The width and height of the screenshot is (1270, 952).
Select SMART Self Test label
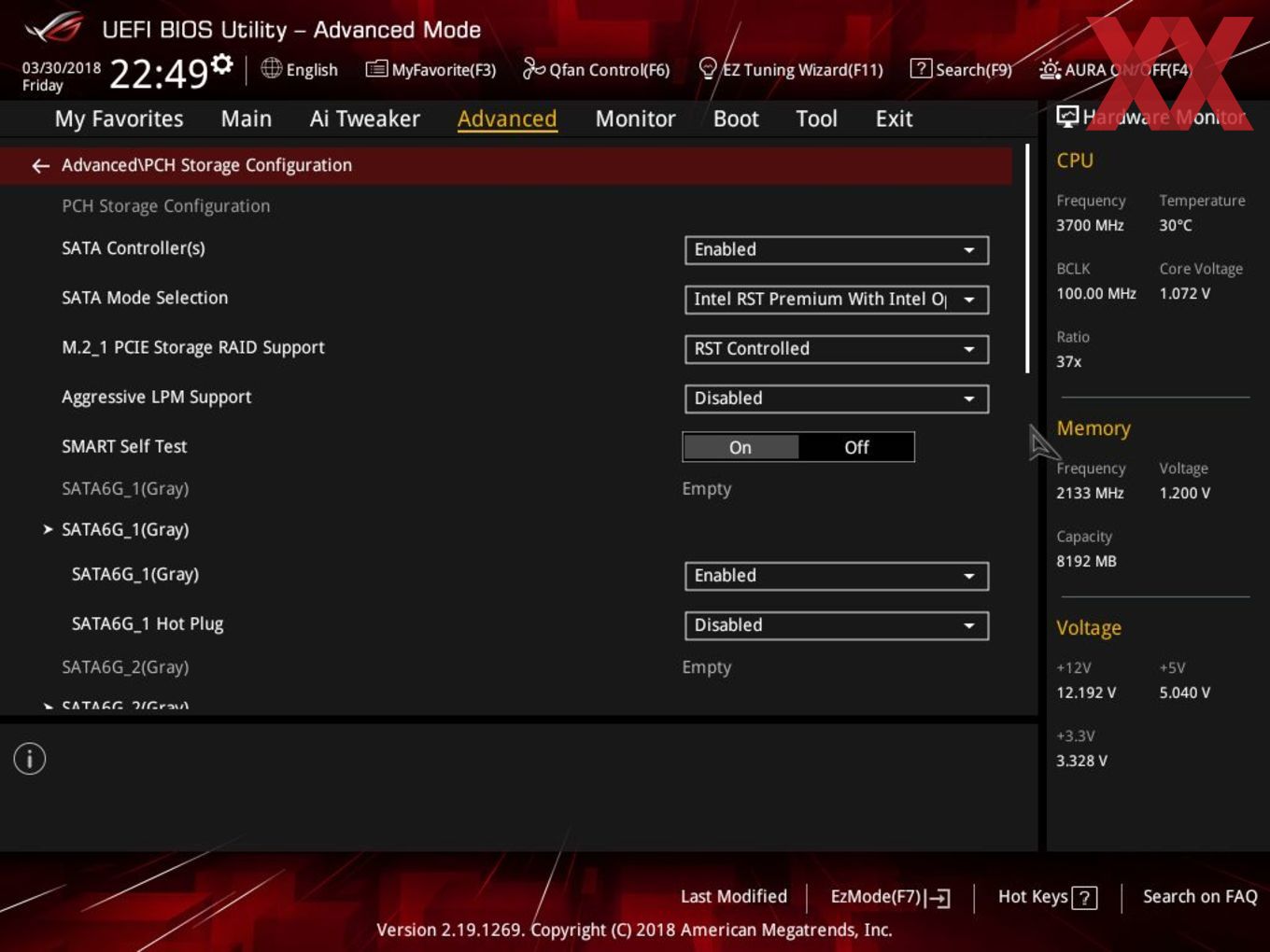[x=124, y=446]
